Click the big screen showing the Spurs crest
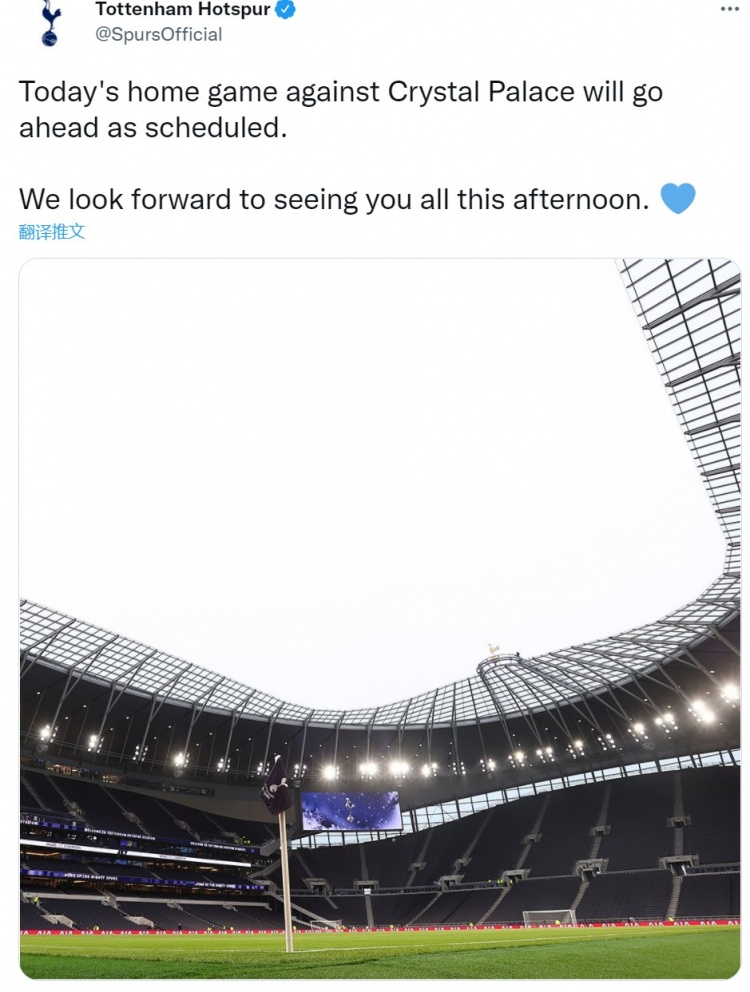 click(x=351, y=810)
